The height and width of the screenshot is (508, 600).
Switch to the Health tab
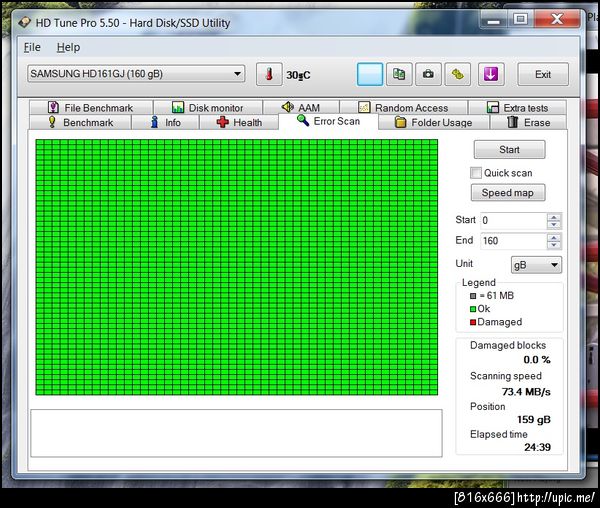[239, 122]
